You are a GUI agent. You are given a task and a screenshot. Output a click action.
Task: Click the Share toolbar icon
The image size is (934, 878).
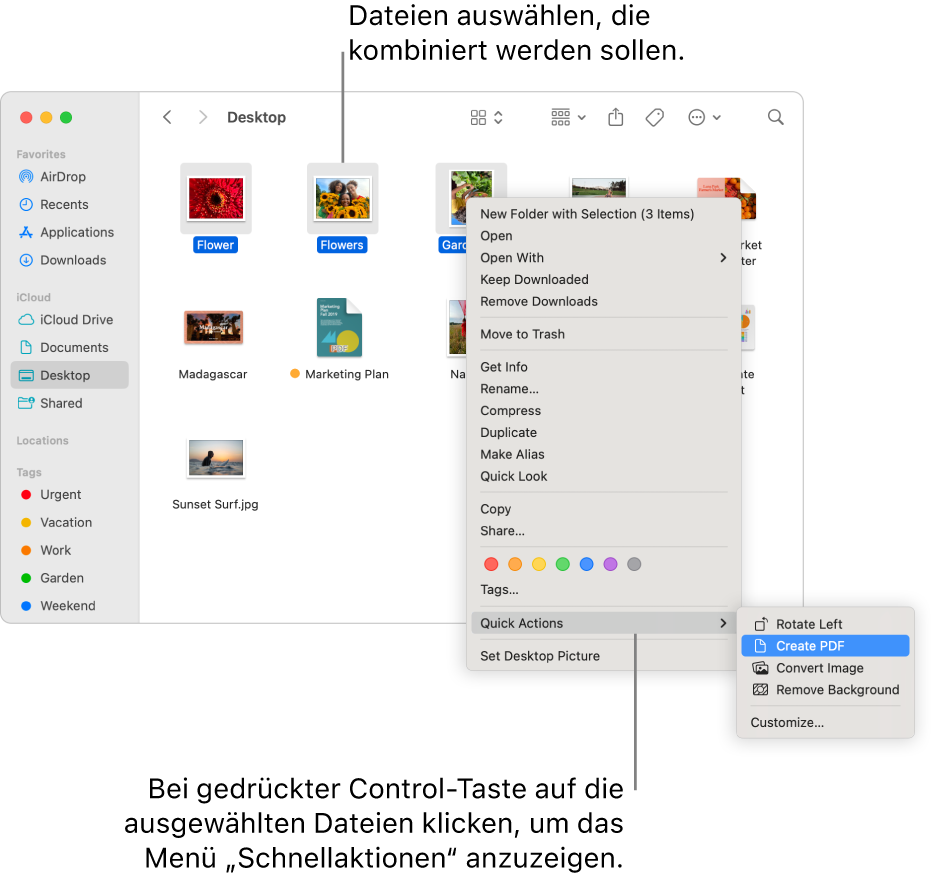pos(616,117)
